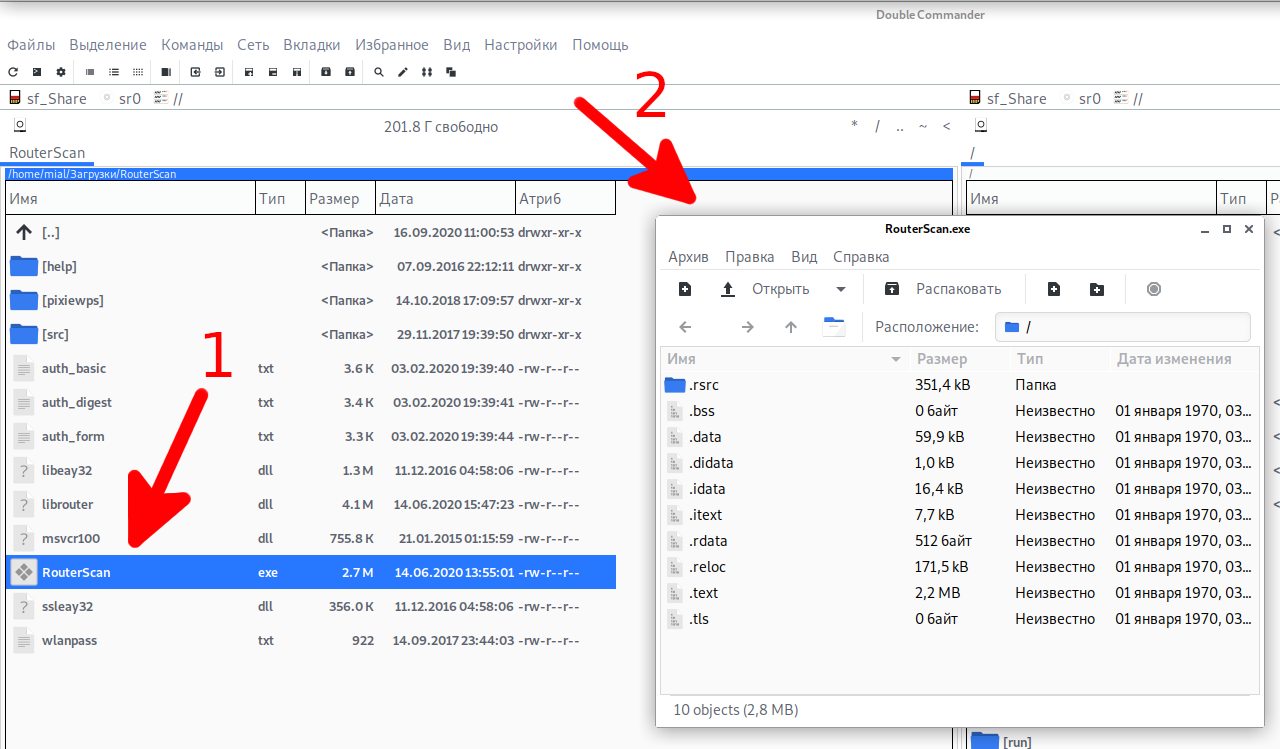Toggle the quick view panel icon
This screenshot has height=749, width=1280.
click(166, 72)
